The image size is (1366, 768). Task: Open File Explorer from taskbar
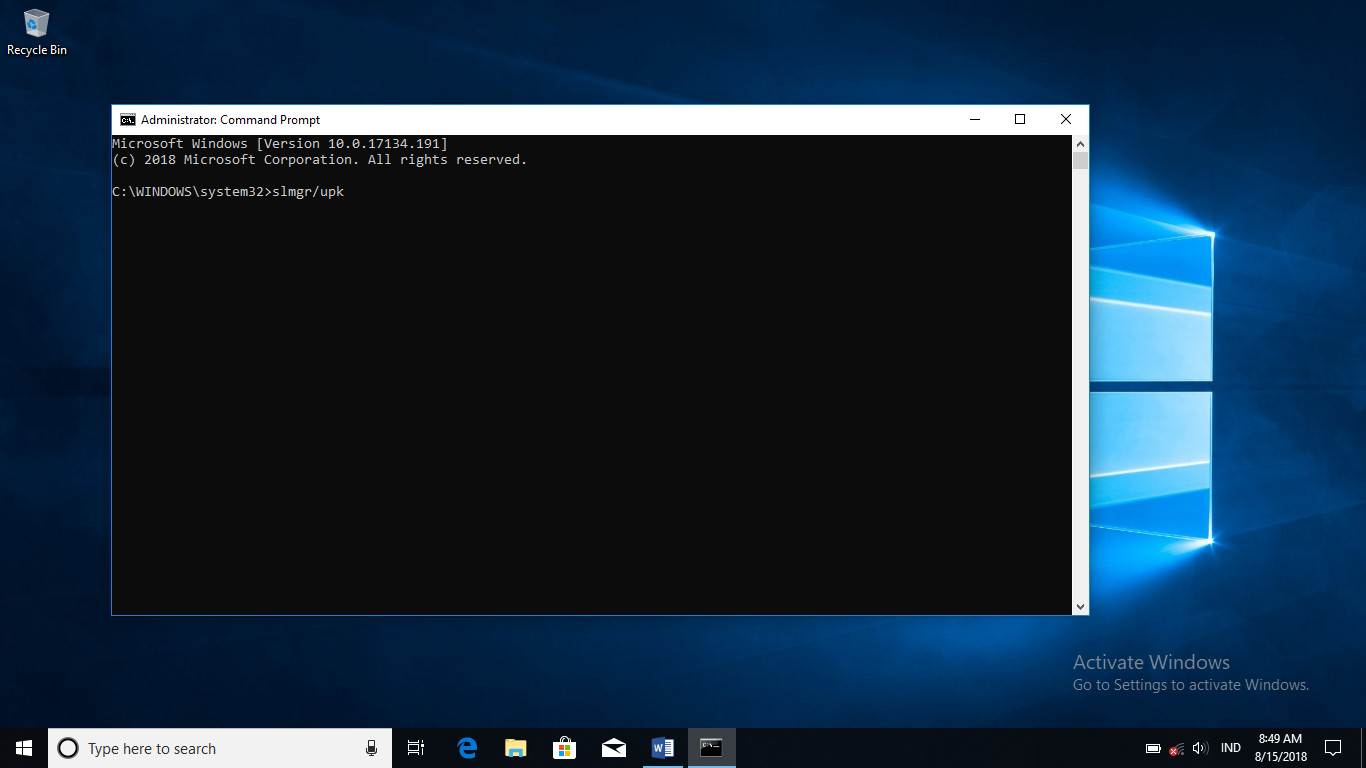pos(516,748)
